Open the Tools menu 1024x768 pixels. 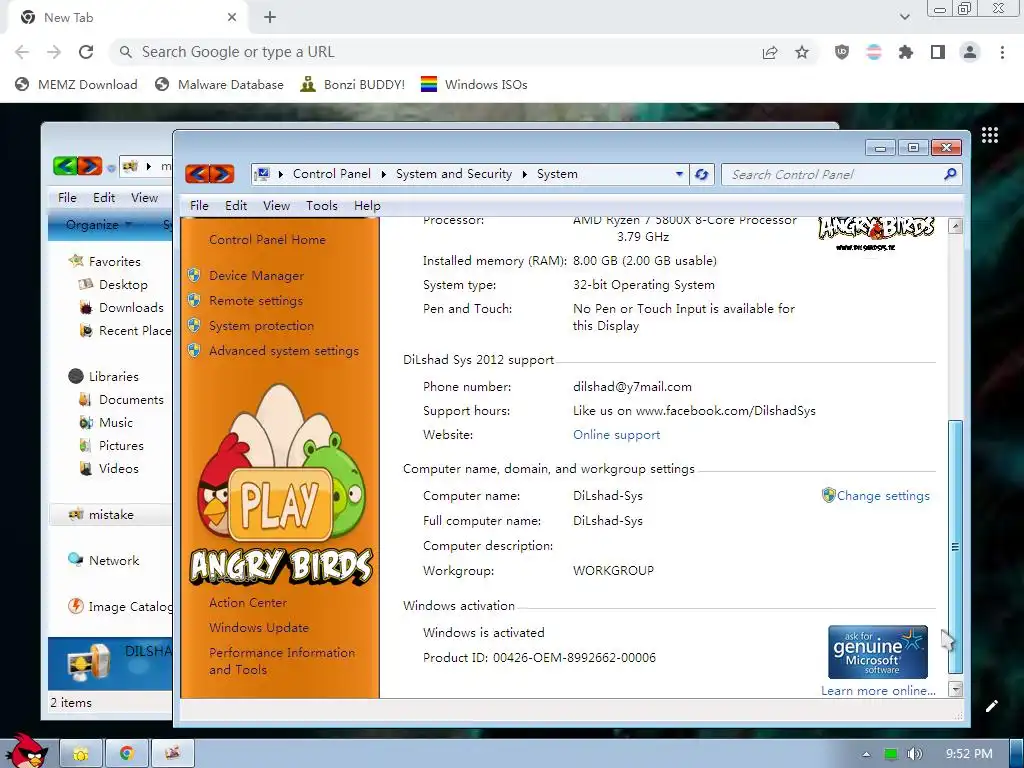click(x=322, y=206)
